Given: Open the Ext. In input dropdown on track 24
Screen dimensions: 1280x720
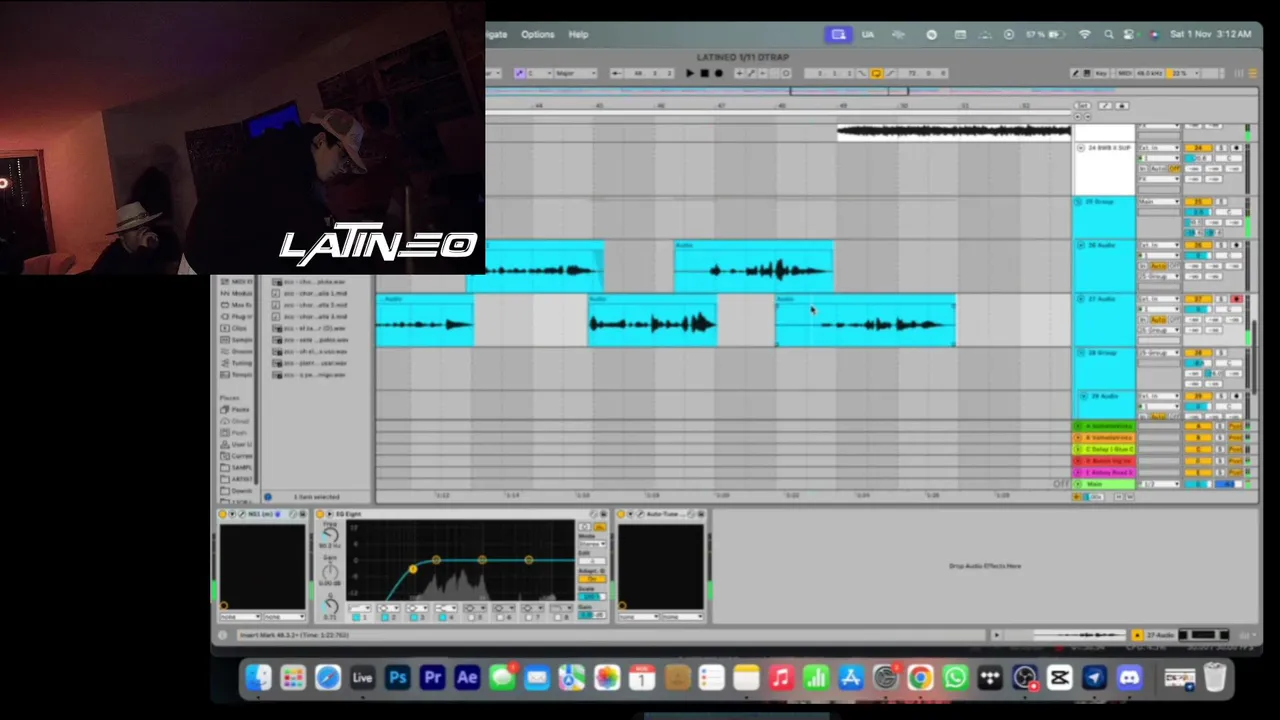Looking at the screenshot, I should [x=1158, y=148].
